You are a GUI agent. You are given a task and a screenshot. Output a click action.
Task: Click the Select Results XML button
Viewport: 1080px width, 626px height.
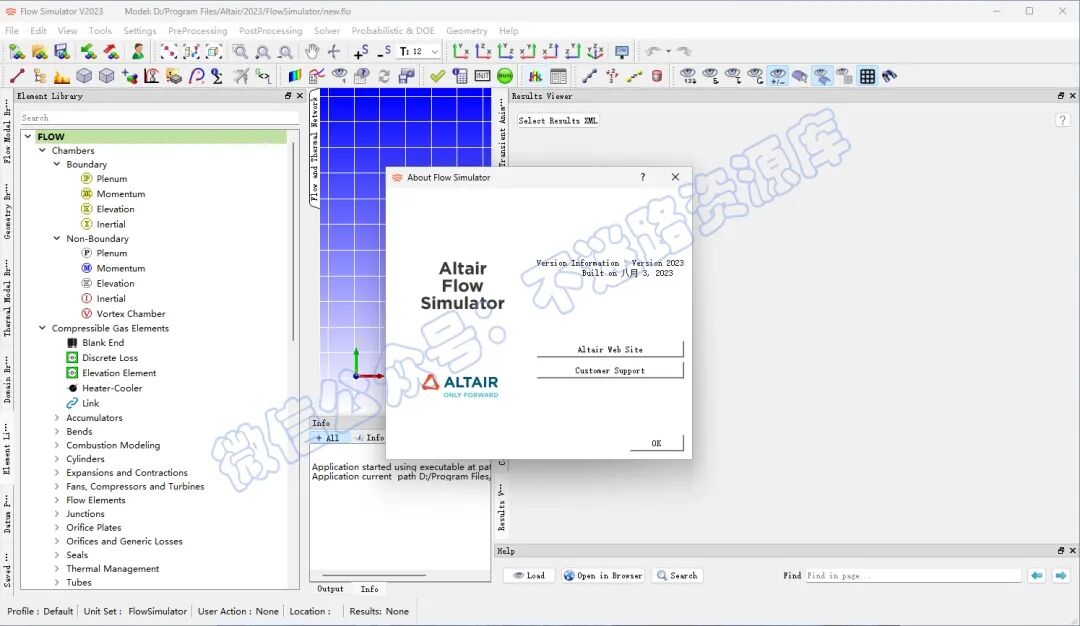coord(557,121)
